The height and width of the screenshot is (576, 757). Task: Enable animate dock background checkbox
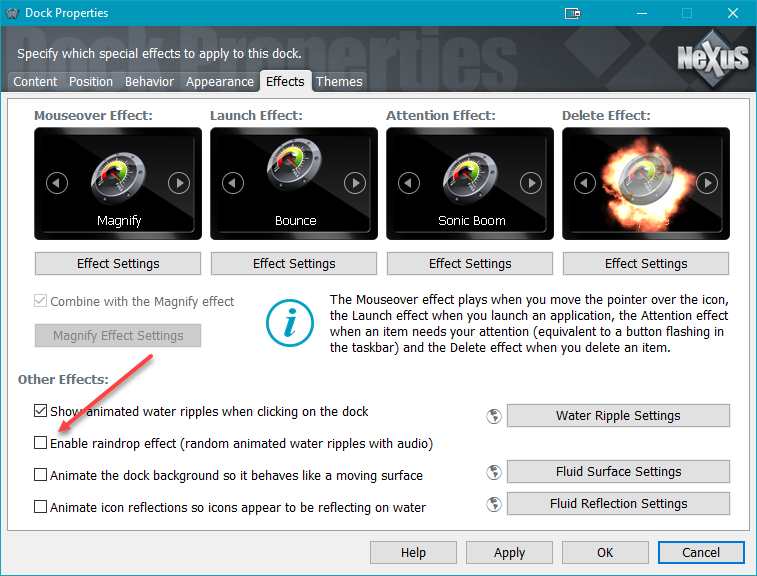click(x=41, y=475)
